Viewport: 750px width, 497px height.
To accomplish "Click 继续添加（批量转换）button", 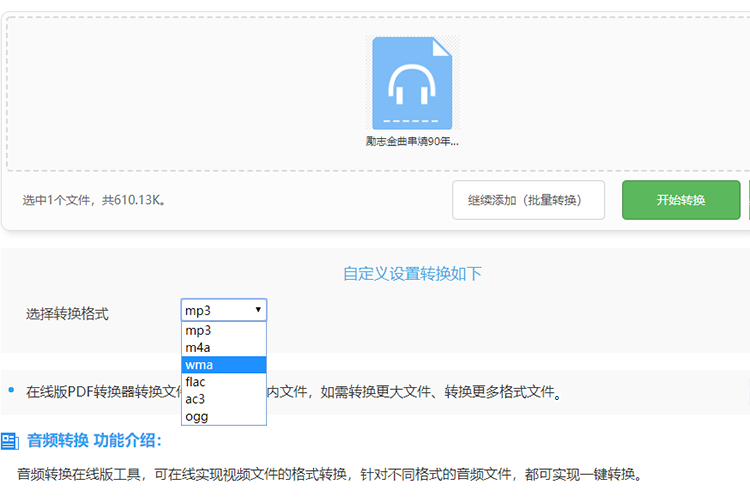I will pos(529,200).
